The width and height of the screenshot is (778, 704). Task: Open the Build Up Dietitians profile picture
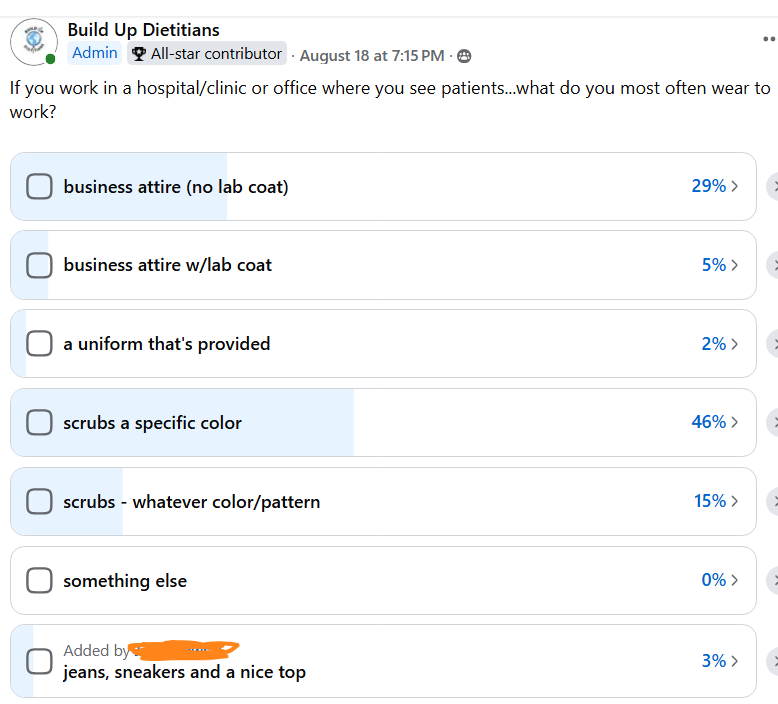coord(34,42)
